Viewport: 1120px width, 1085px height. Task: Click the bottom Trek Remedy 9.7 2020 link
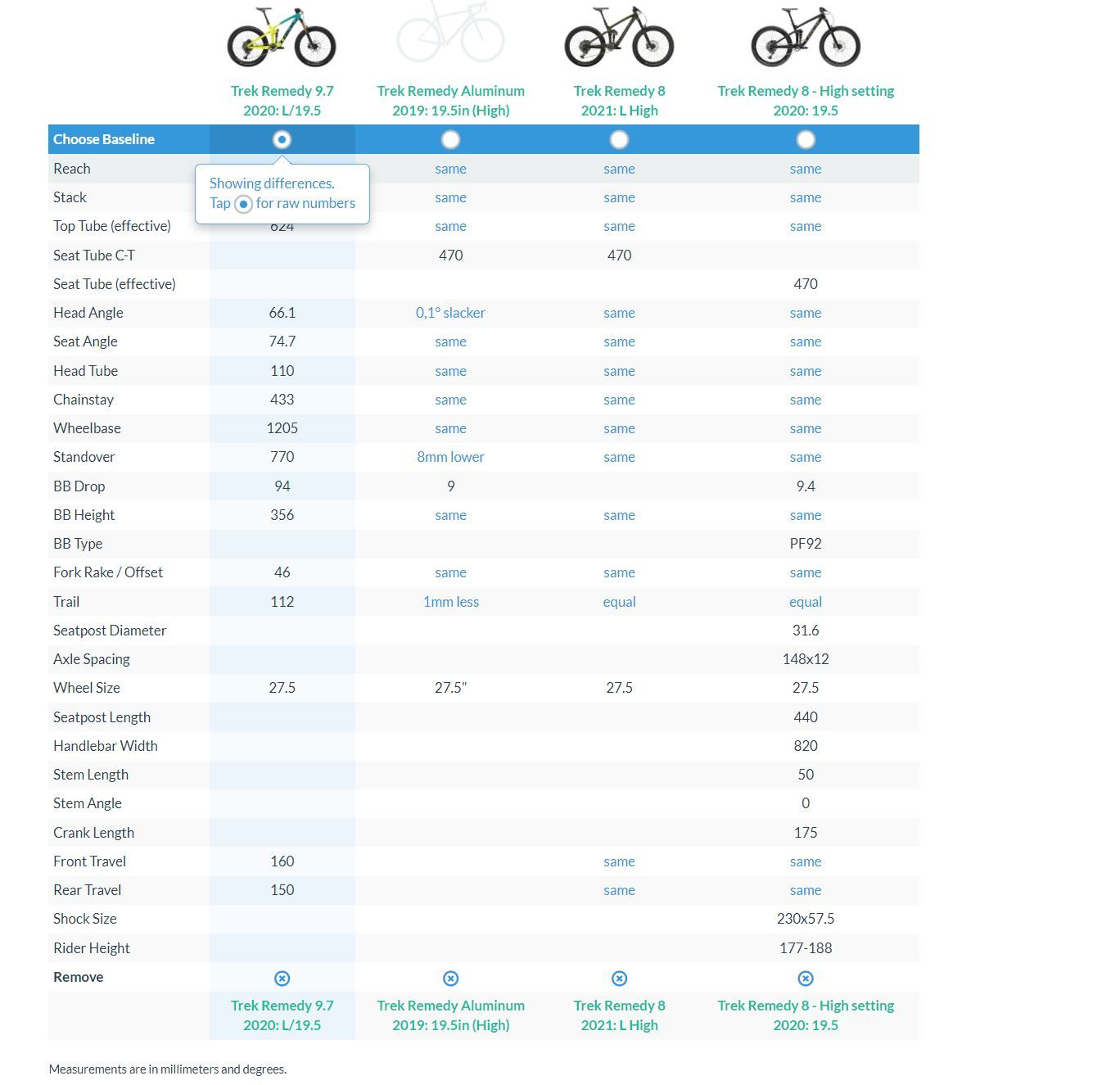click(x=282, y=1015)
